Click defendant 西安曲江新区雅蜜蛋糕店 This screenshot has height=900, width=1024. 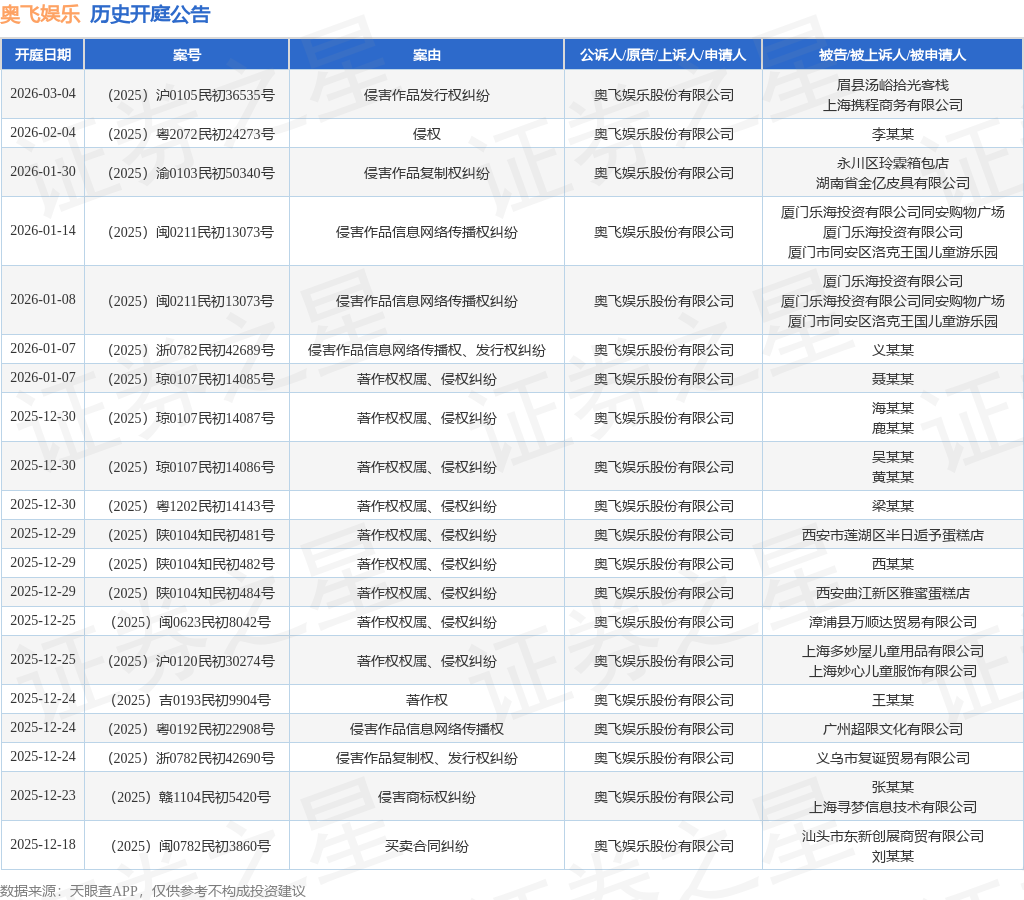click(892, 594)
